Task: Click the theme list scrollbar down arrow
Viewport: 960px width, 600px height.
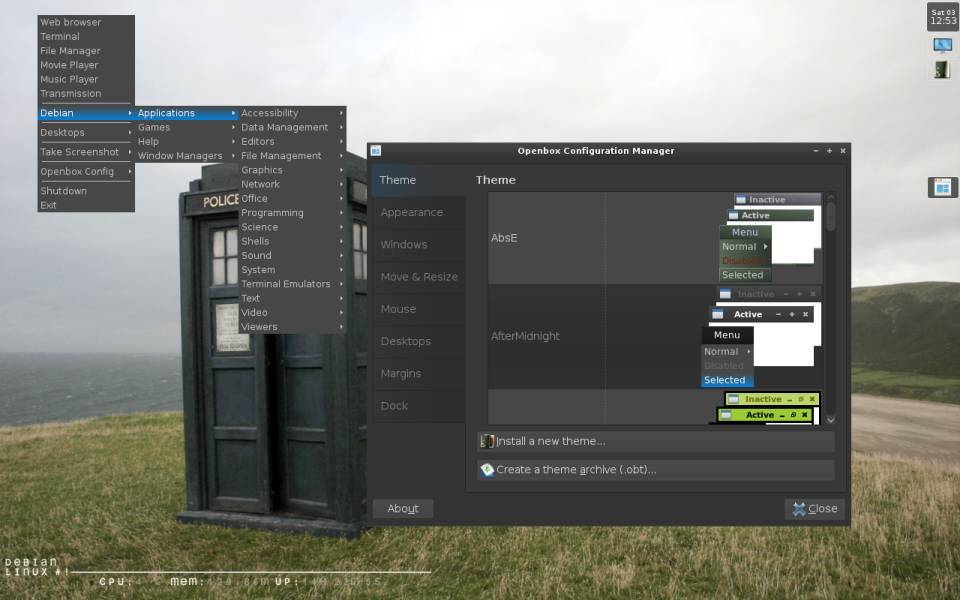Action: [831, 420]
